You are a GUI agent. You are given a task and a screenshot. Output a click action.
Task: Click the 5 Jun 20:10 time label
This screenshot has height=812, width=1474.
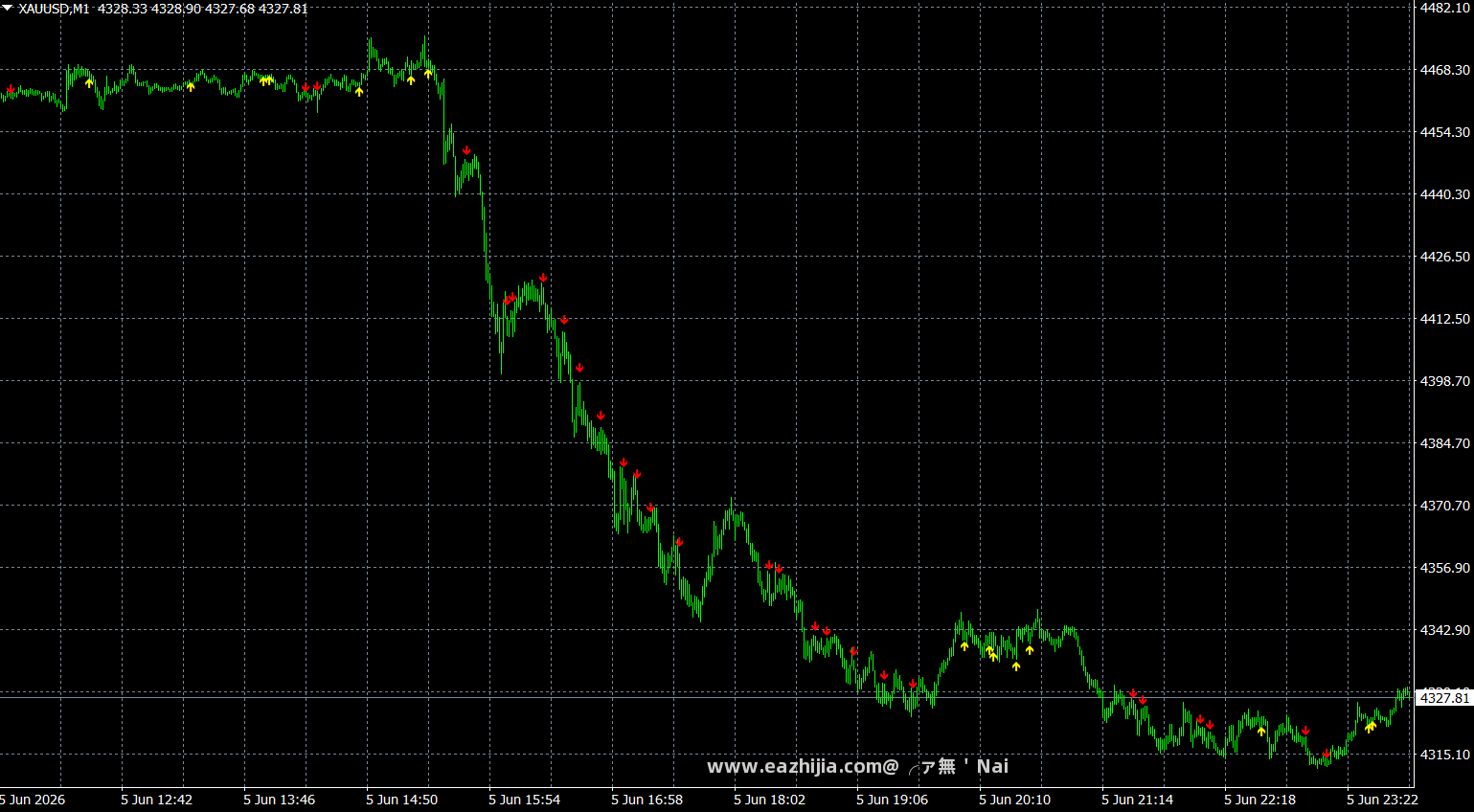(1014, 800)
